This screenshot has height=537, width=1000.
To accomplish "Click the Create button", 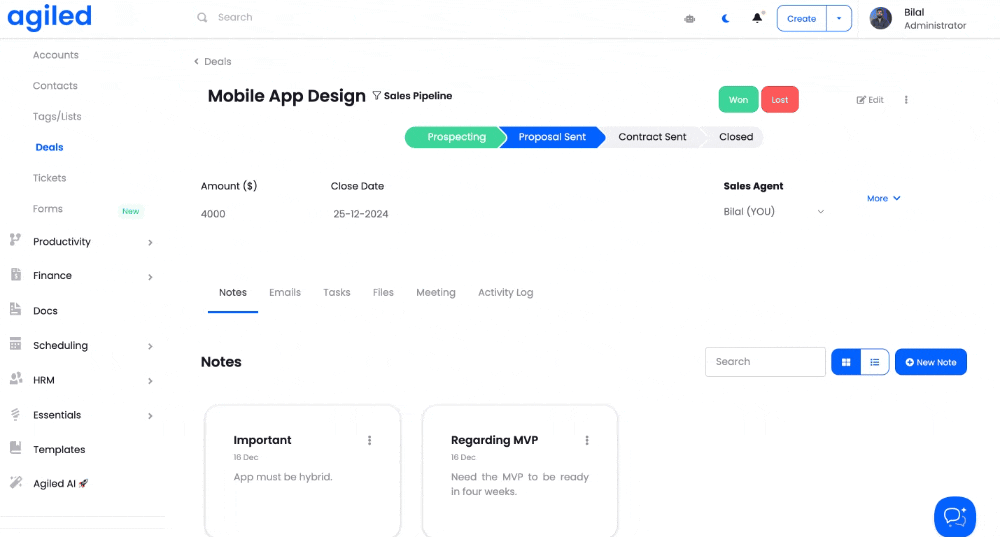I will tap(802, 18).
